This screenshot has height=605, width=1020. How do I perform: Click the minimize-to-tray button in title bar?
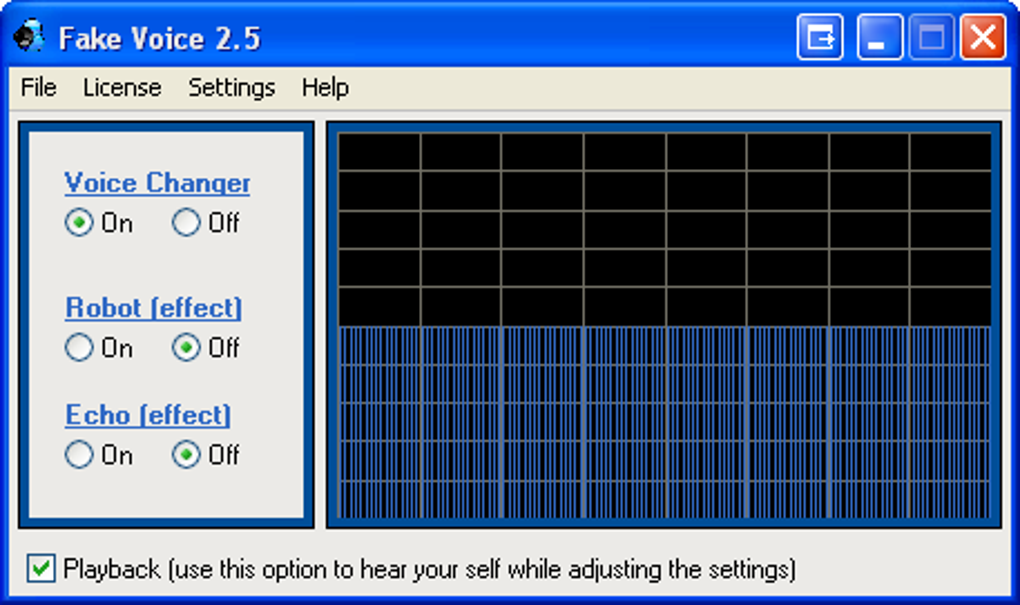tap(820, 37)
